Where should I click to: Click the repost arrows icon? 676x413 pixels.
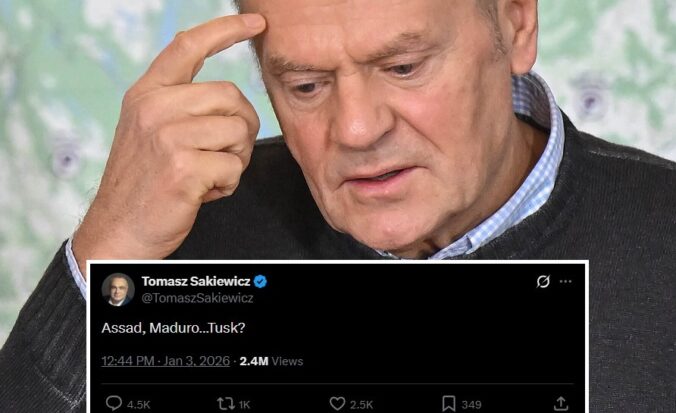pos(226,404)
